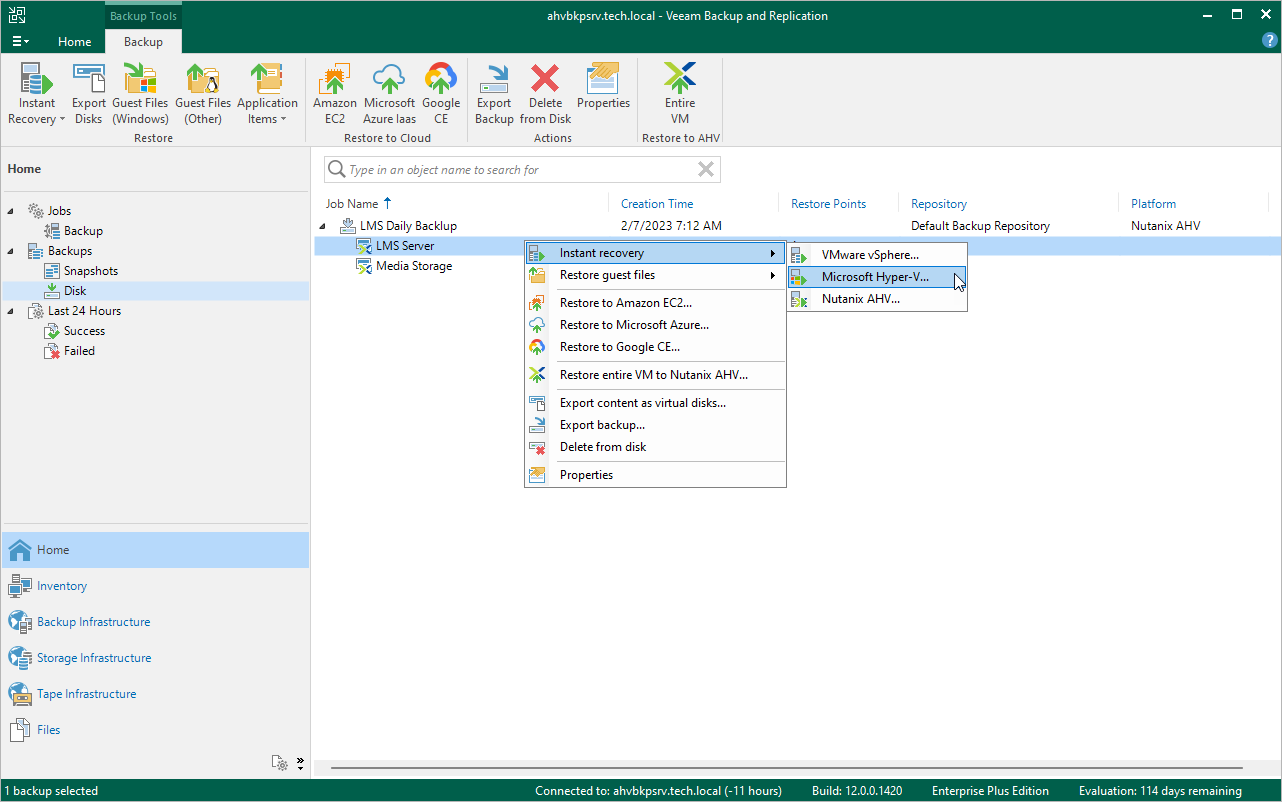Clear the search box with X icon
This screenshot has width=1282, height=802.
tap(706, 169)
